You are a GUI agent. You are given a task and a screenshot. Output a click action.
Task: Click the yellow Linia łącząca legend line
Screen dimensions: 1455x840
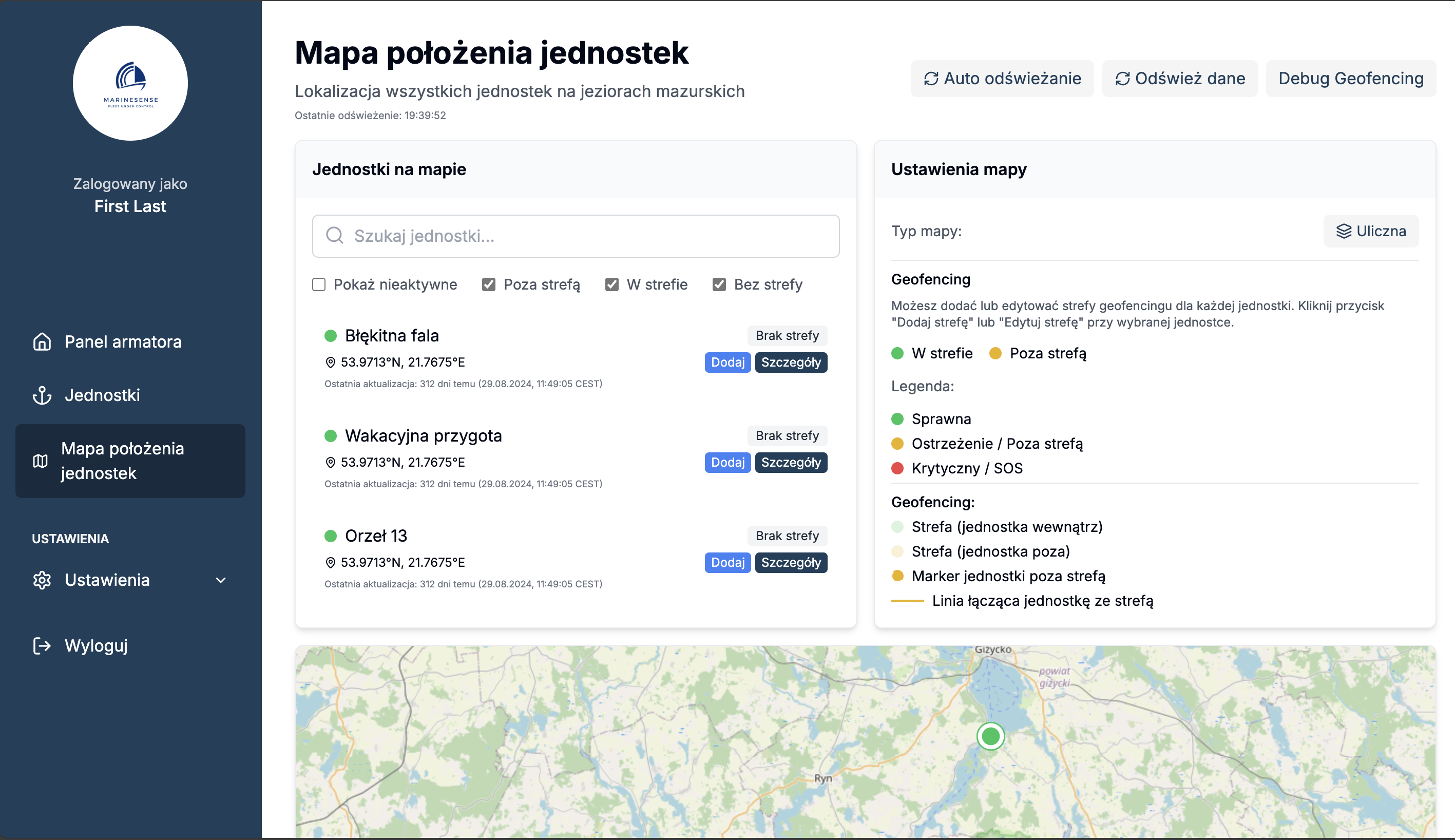[908, 601]
